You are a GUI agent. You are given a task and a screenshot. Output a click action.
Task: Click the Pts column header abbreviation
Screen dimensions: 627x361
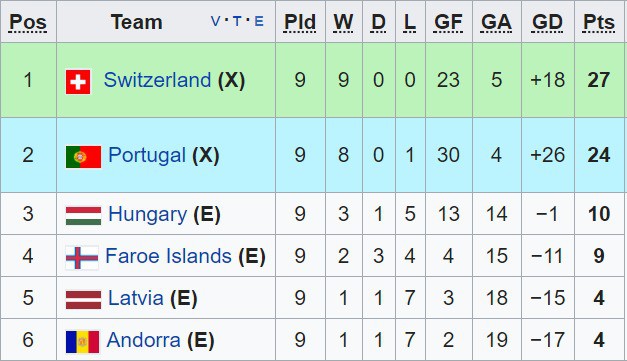[x=599, y=22]
